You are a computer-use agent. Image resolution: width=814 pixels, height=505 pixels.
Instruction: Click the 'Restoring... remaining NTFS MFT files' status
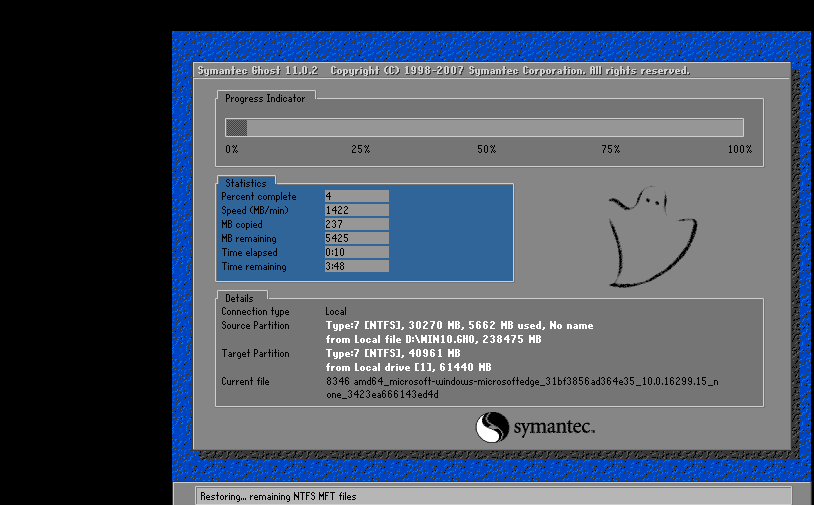coord(278,497)
